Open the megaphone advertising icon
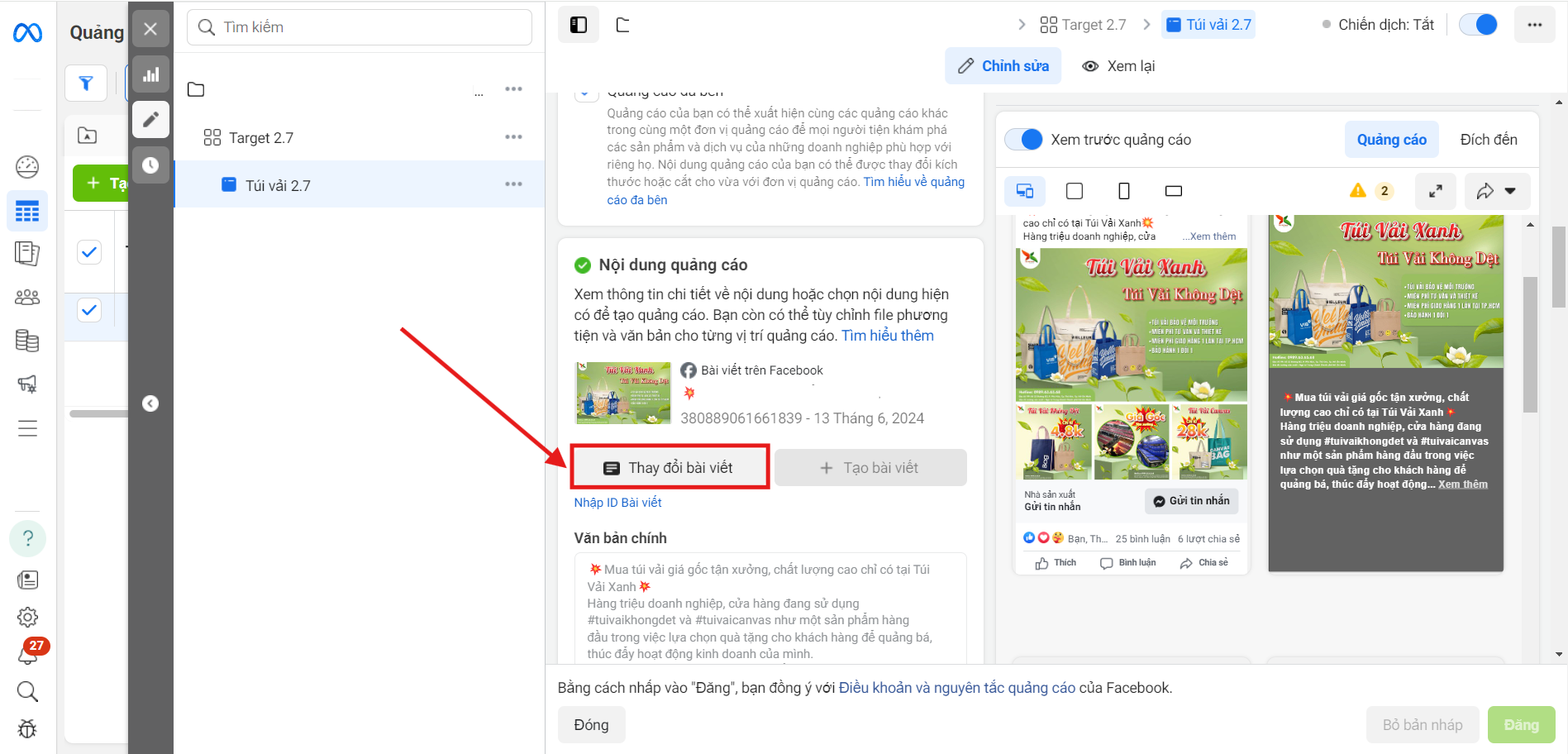 tap(27, 384)
